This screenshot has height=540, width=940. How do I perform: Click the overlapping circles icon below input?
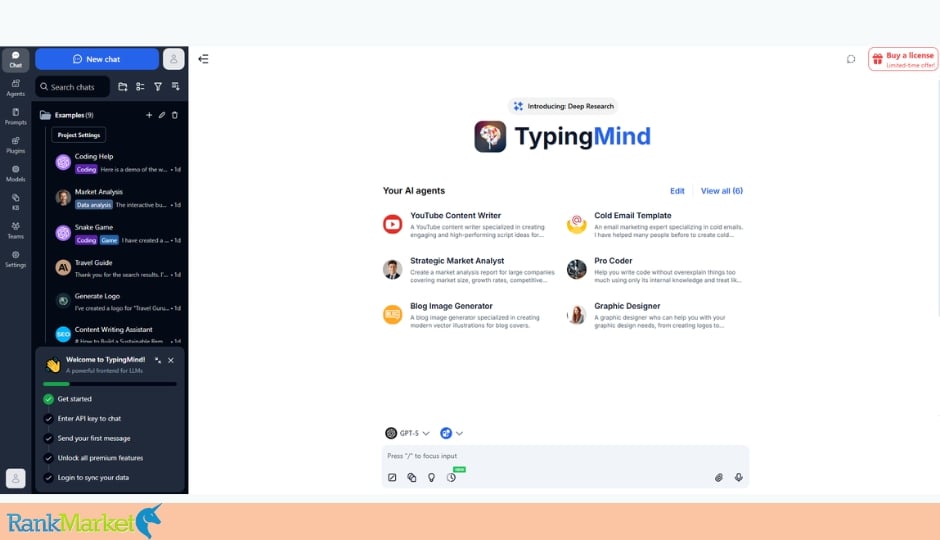[x=412, y=478]
